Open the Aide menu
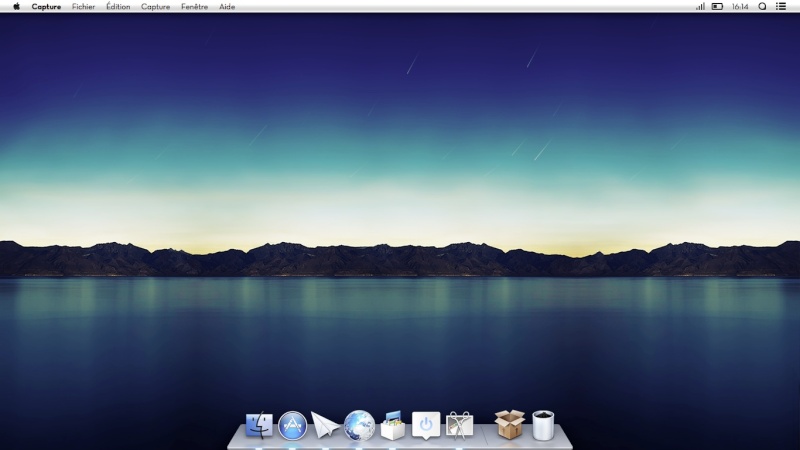Viewport: 800px width, 450px height. (x=227, y=6)
